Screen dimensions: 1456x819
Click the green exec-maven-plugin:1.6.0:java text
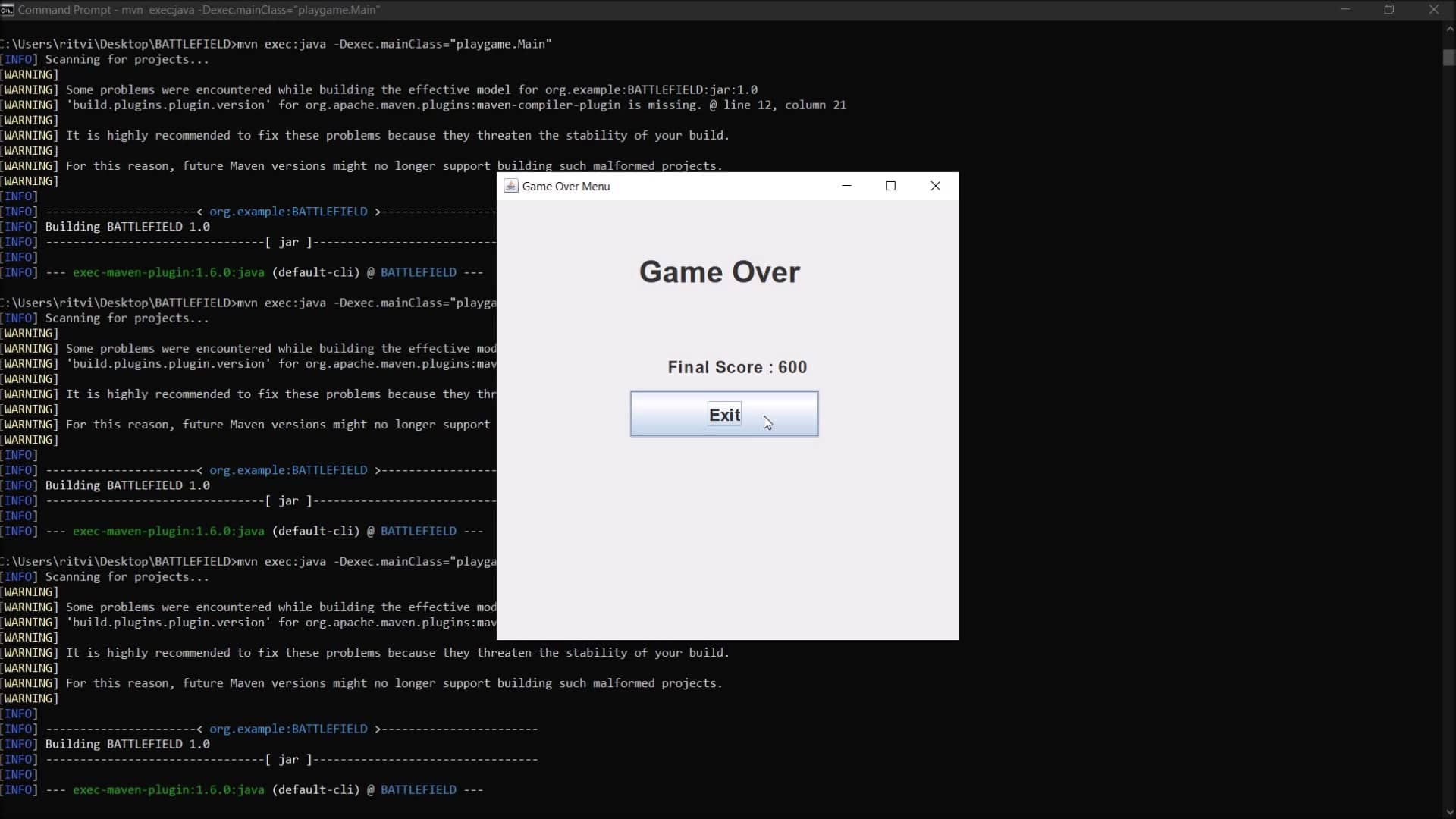point(168,272)
